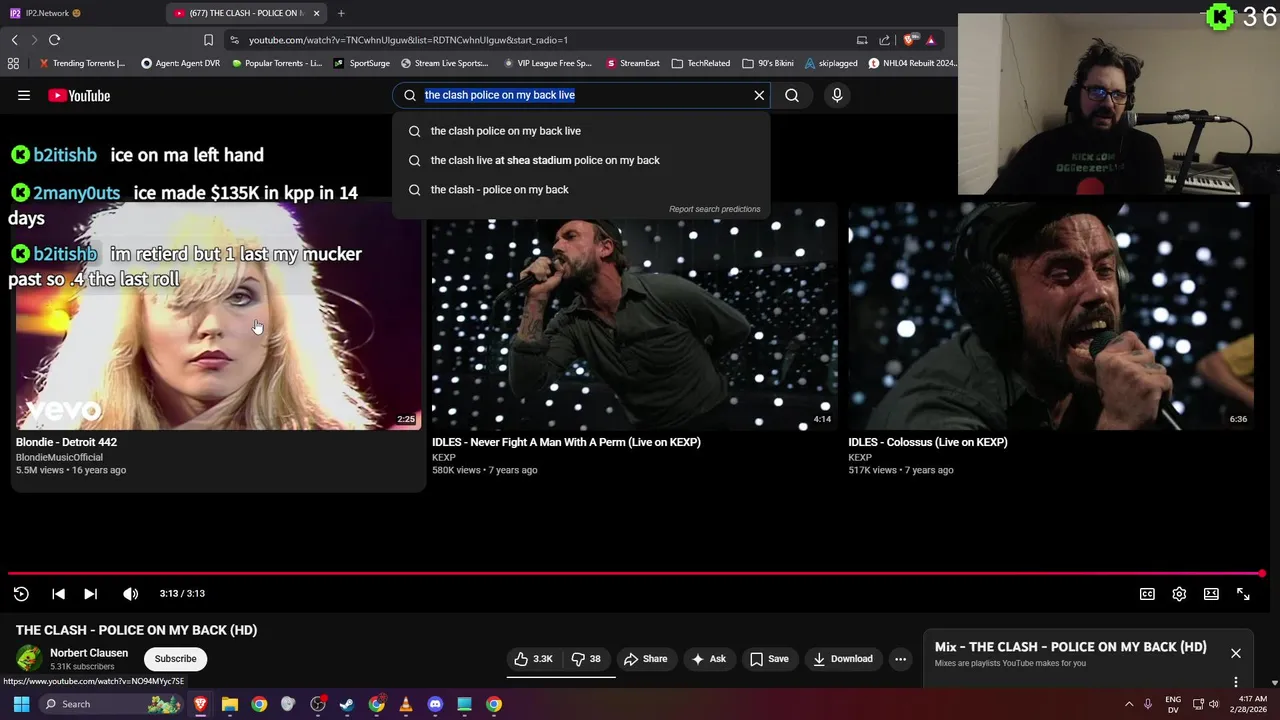
Task: Go to YouTube home via logo
Action: [x=79, y=96]
